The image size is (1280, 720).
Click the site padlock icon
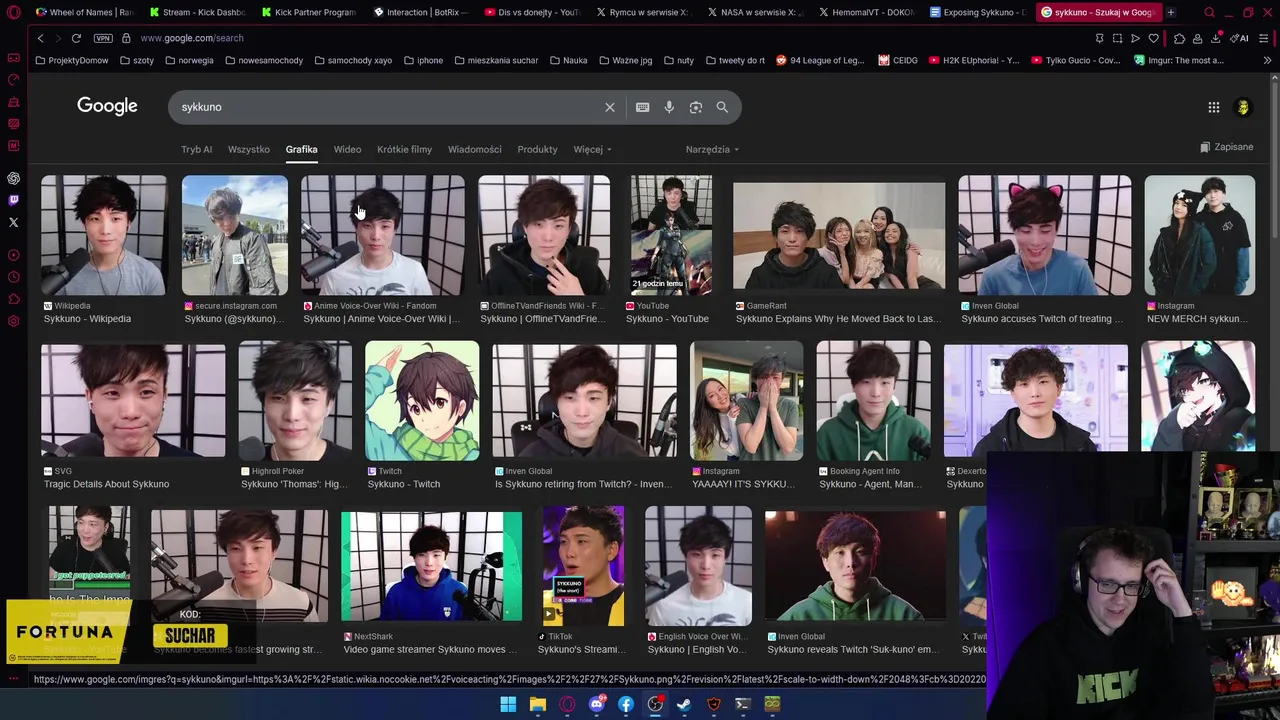tap(126, 38)
